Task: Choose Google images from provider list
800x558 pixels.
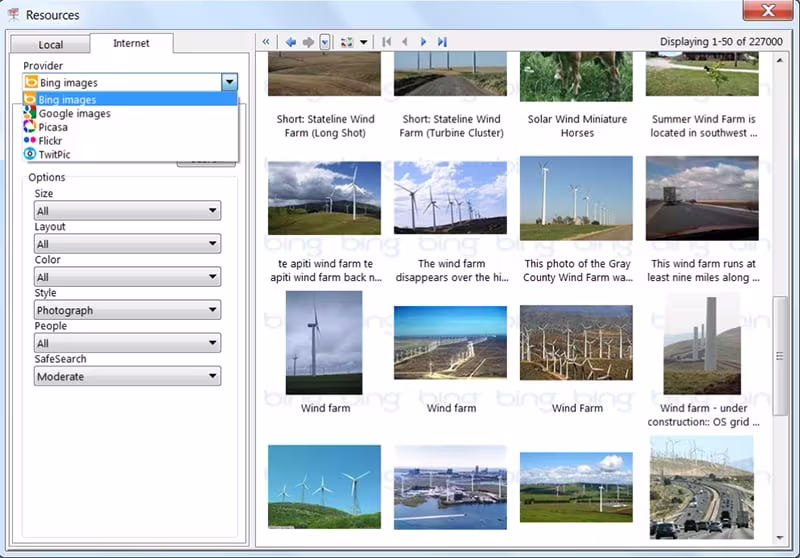Action: pyautogui.click(x=74, y=114)
